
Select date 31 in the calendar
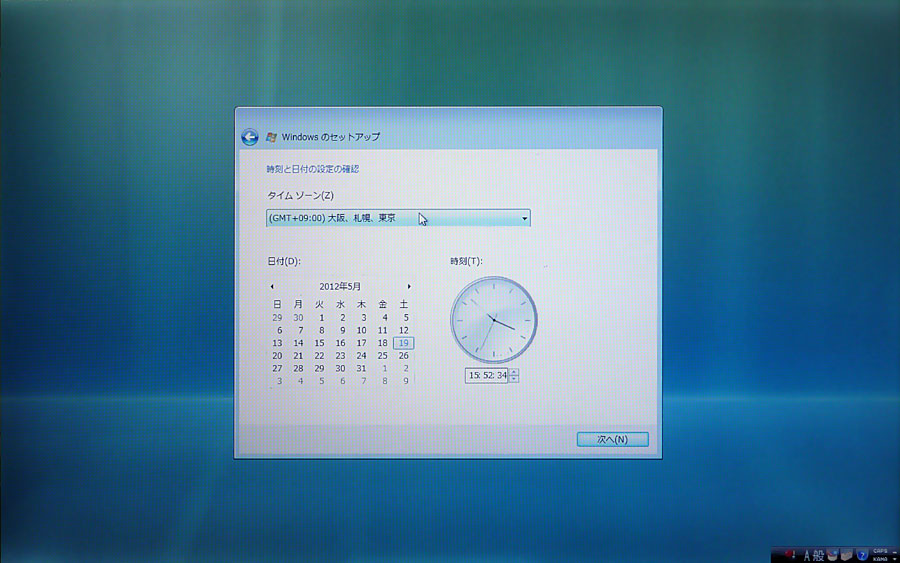coord(361,368)
